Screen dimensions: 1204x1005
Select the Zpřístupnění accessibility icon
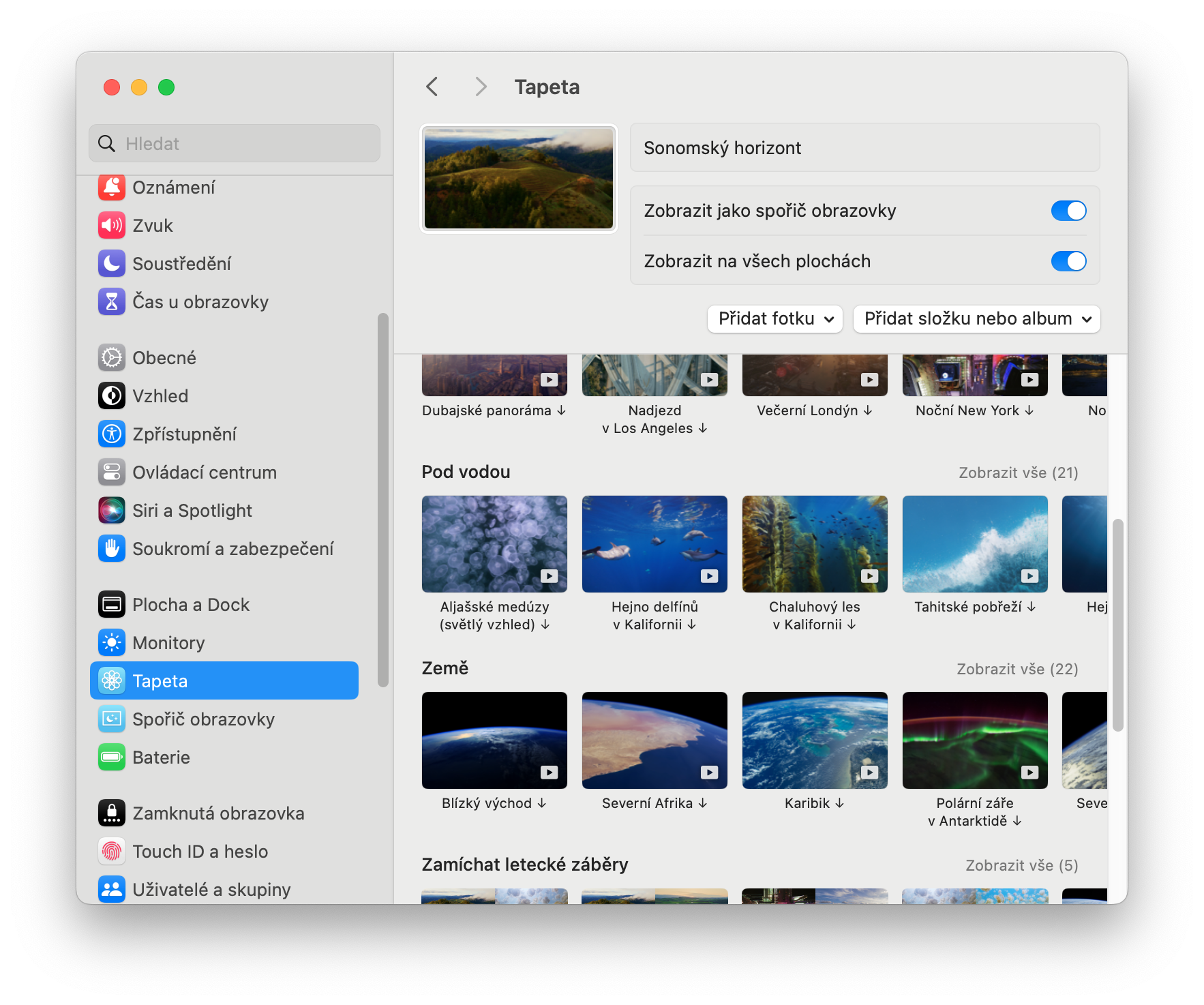click(x=112, y=434)
